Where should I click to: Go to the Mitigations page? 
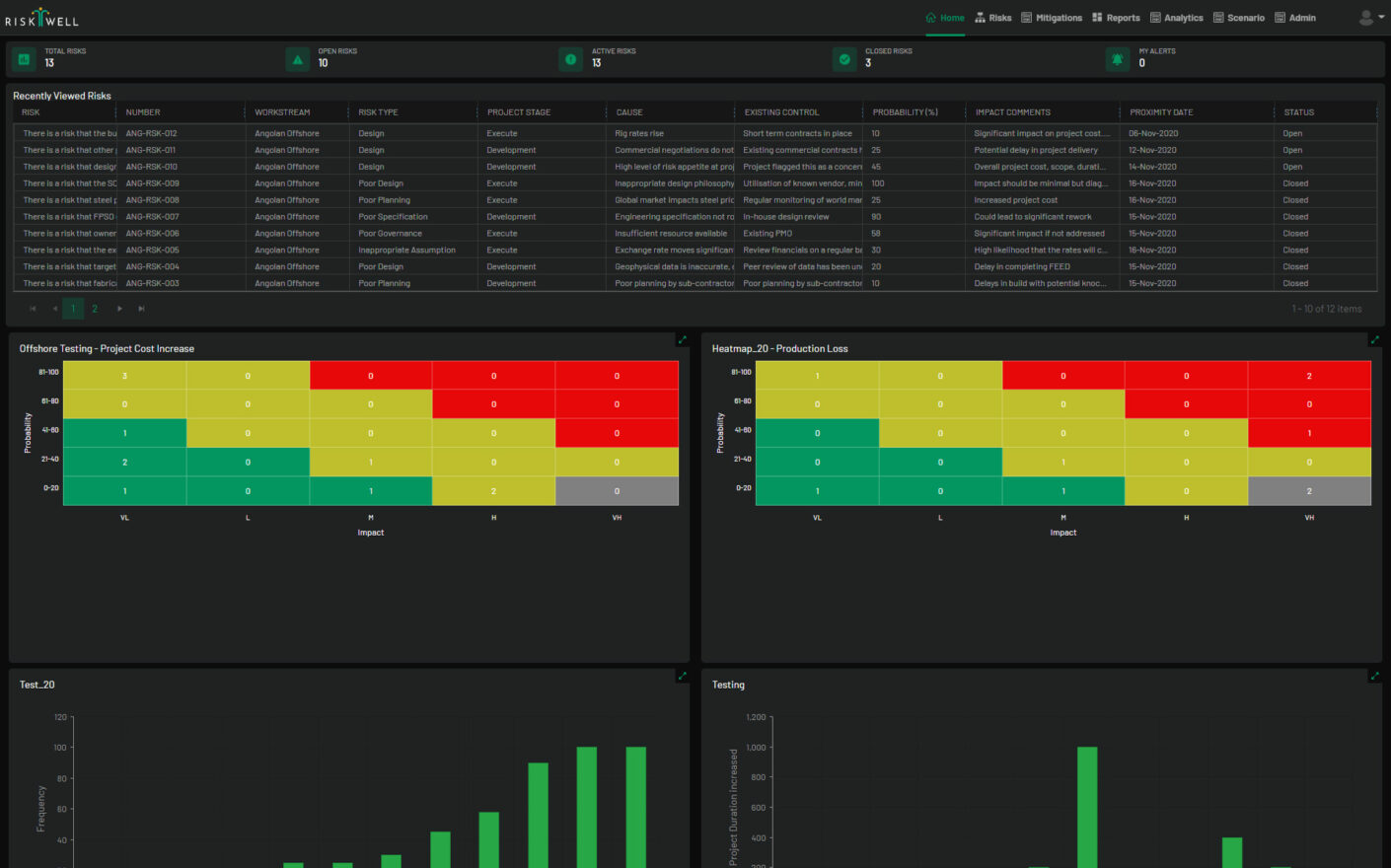1052,18
